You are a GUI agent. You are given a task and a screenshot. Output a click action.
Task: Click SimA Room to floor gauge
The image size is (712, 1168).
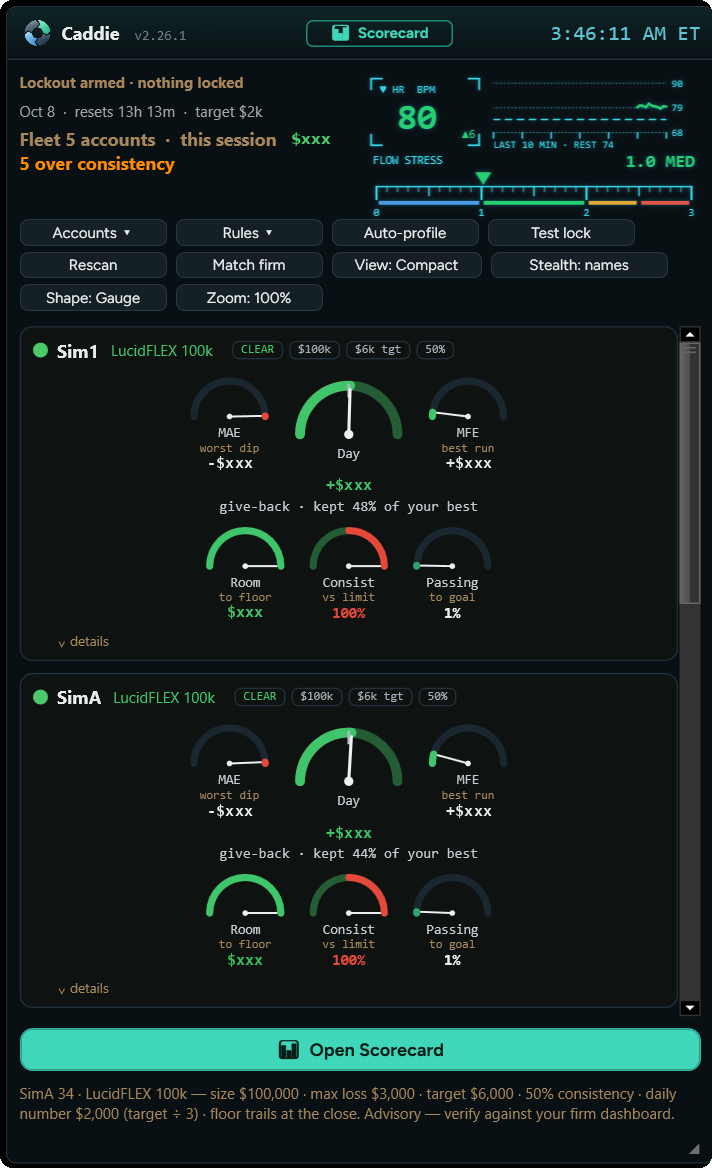click(245, 897)
